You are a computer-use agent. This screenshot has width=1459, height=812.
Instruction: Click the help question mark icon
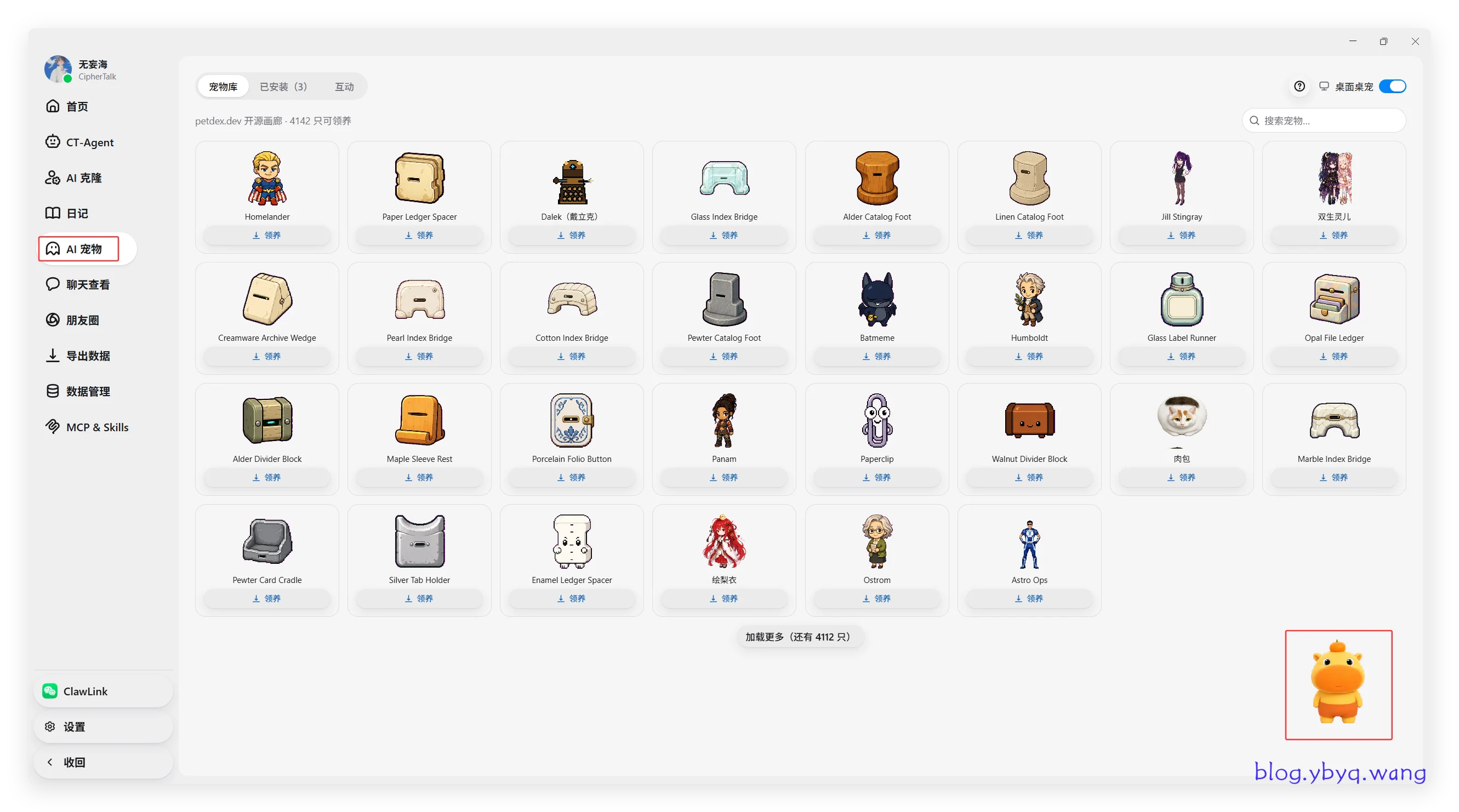coord(1300,87)
